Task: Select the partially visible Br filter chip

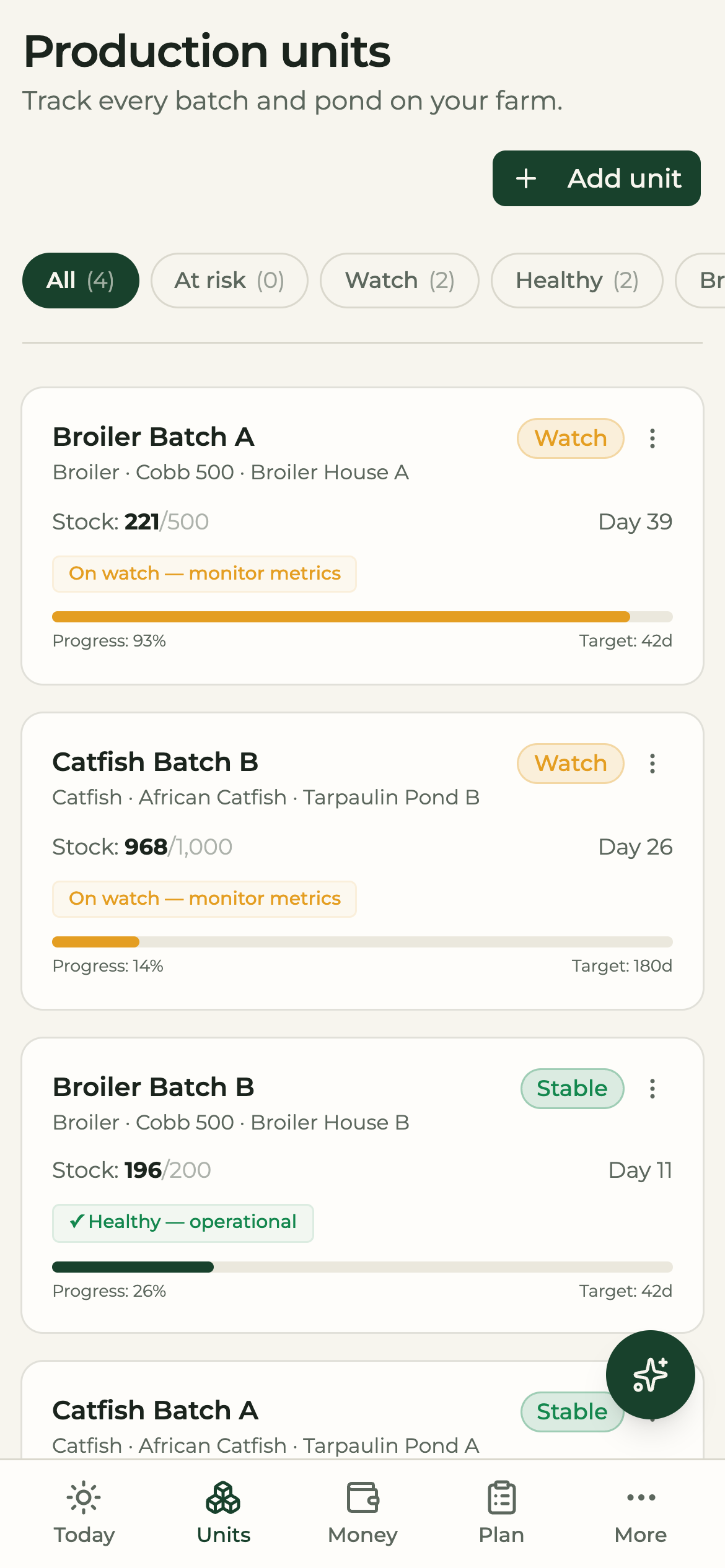Action: pos(701,281)
